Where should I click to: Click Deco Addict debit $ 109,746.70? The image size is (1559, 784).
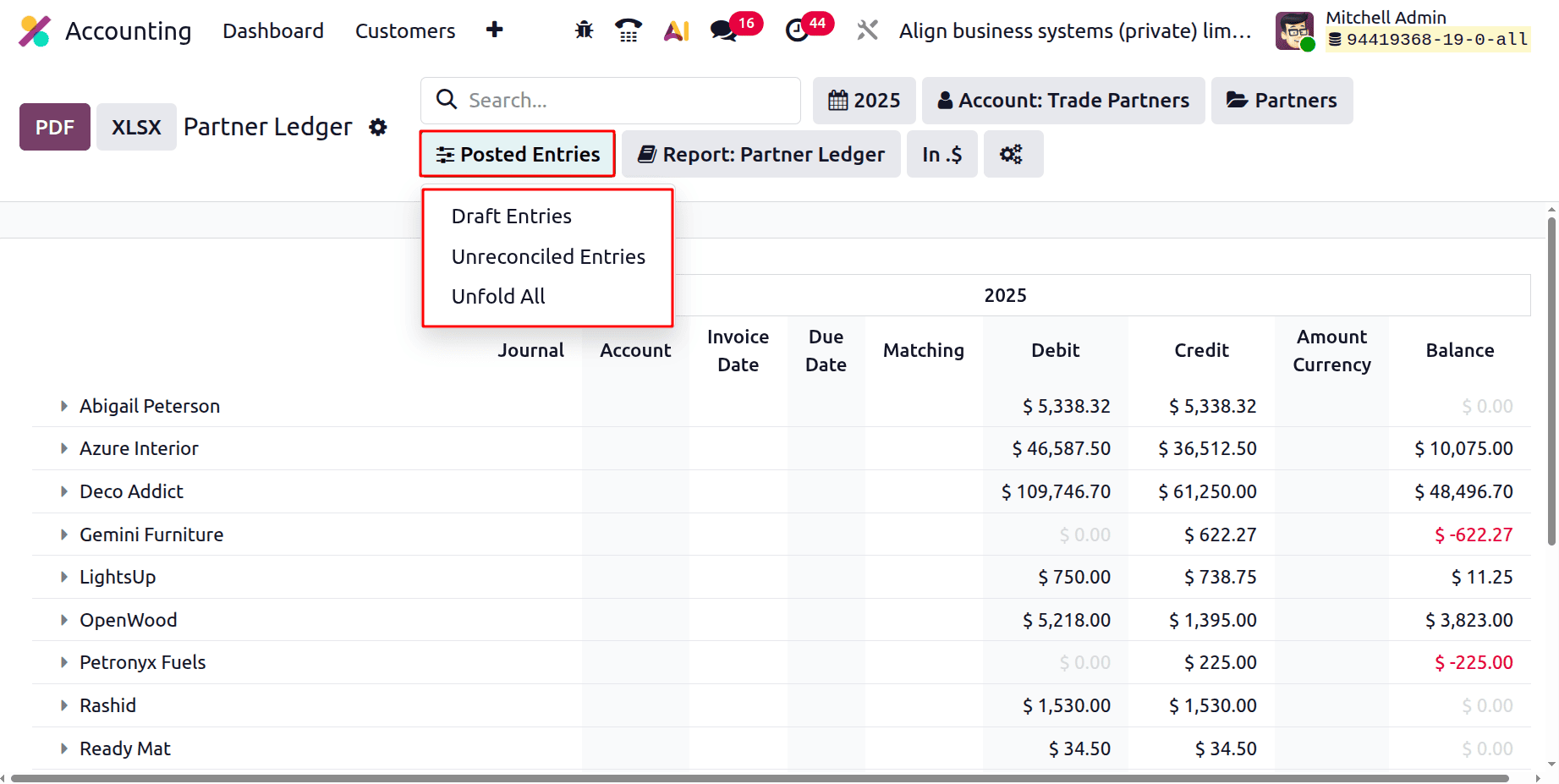pos(1057,492)
